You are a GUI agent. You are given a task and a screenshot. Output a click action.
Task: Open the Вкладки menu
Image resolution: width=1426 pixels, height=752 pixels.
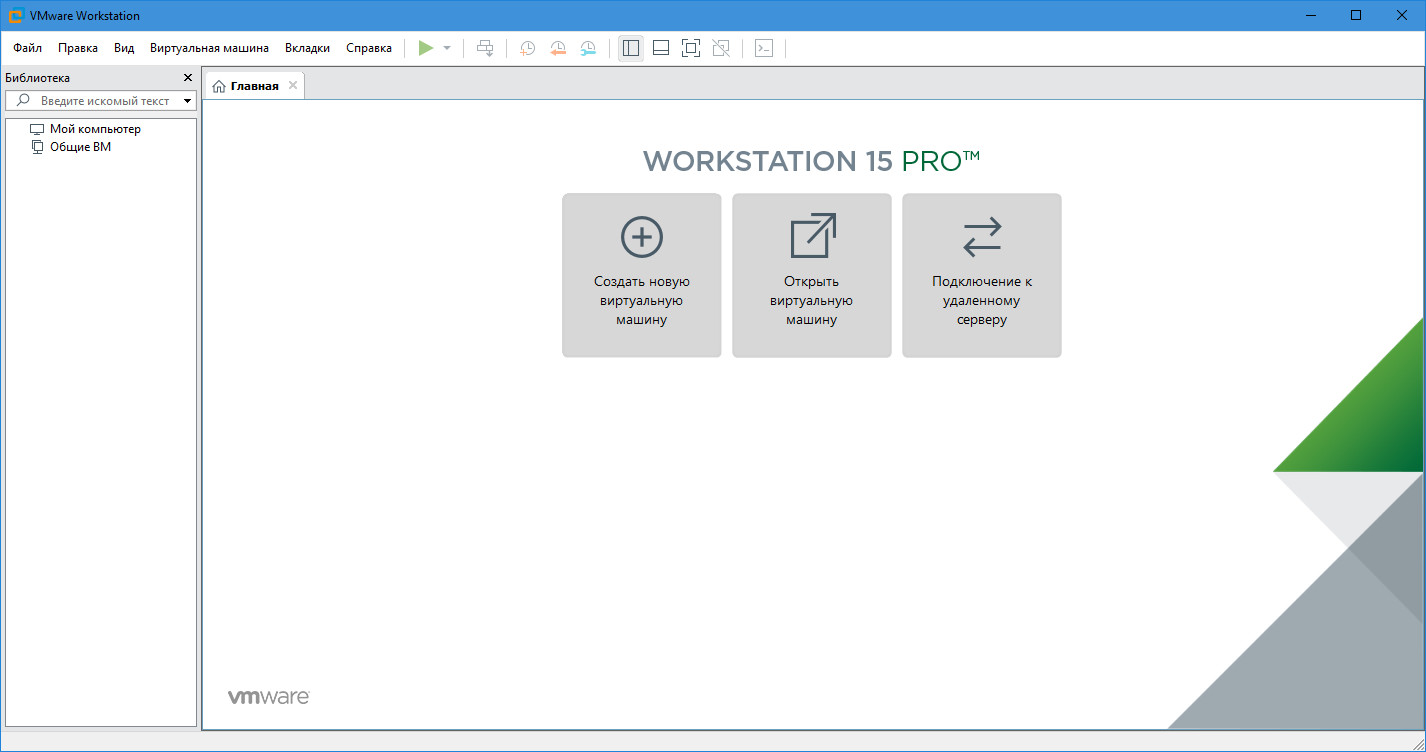pos(307,48)
